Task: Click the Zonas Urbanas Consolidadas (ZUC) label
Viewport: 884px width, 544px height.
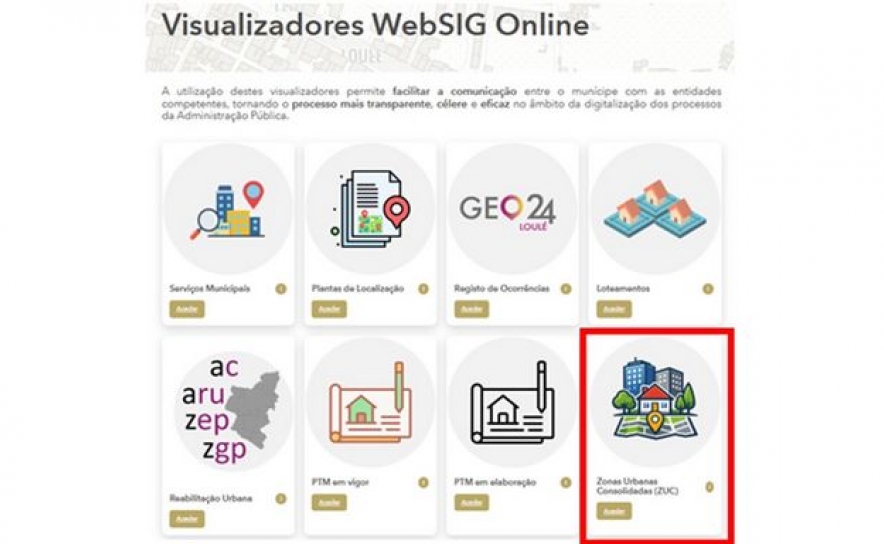Action: pyautogui.click(x=637, y=486)
